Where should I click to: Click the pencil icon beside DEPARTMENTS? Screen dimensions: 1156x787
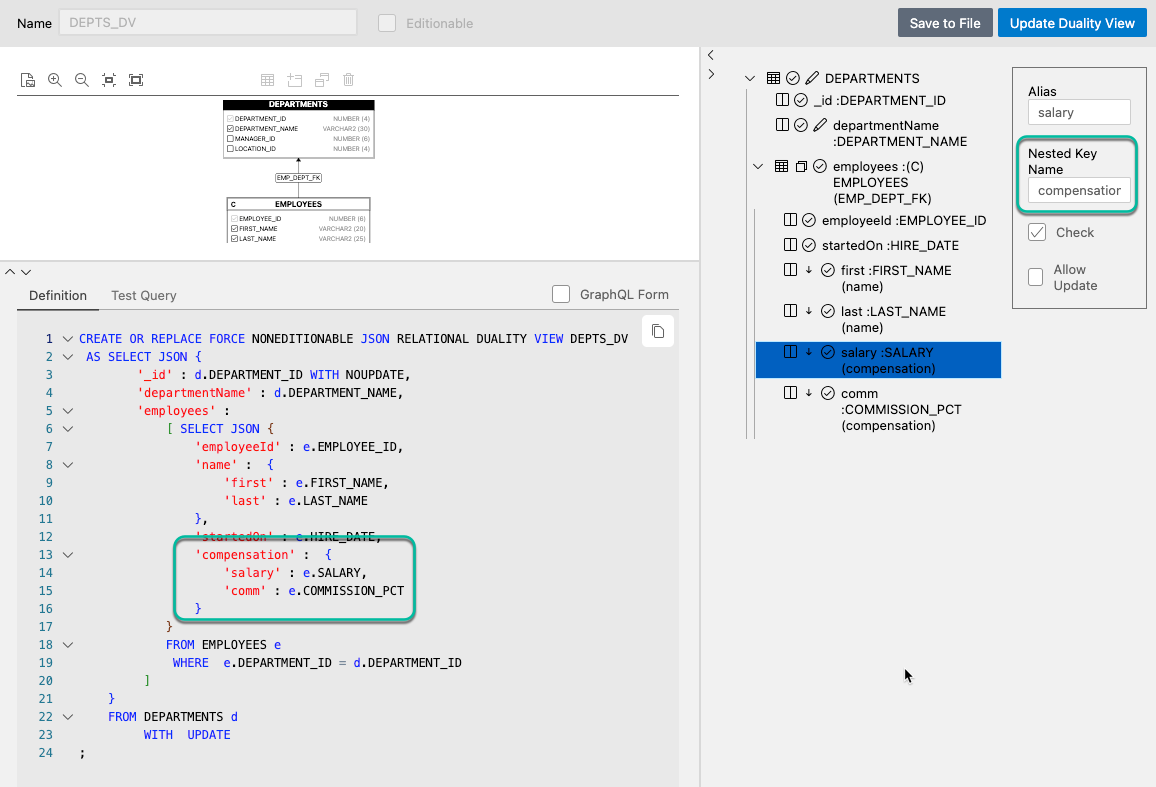812,78
